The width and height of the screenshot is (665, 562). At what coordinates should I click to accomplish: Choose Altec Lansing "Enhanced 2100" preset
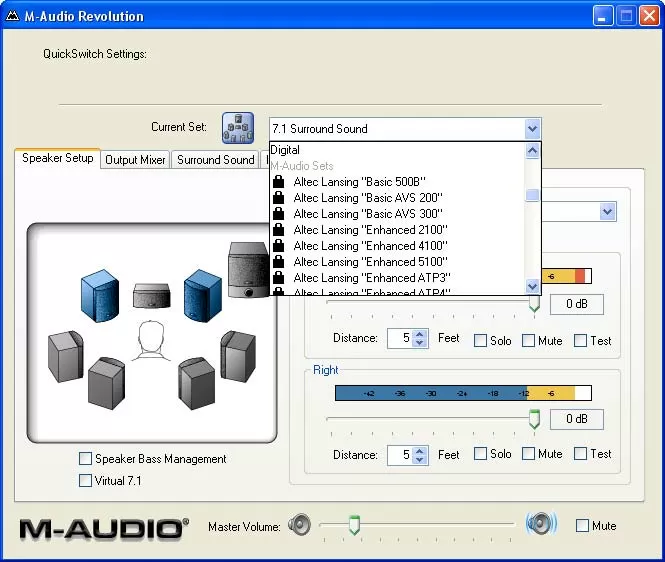click(397, 229)
